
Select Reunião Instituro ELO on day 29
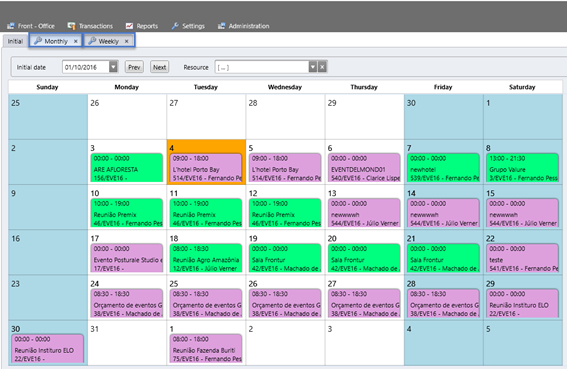coord(523,303)
